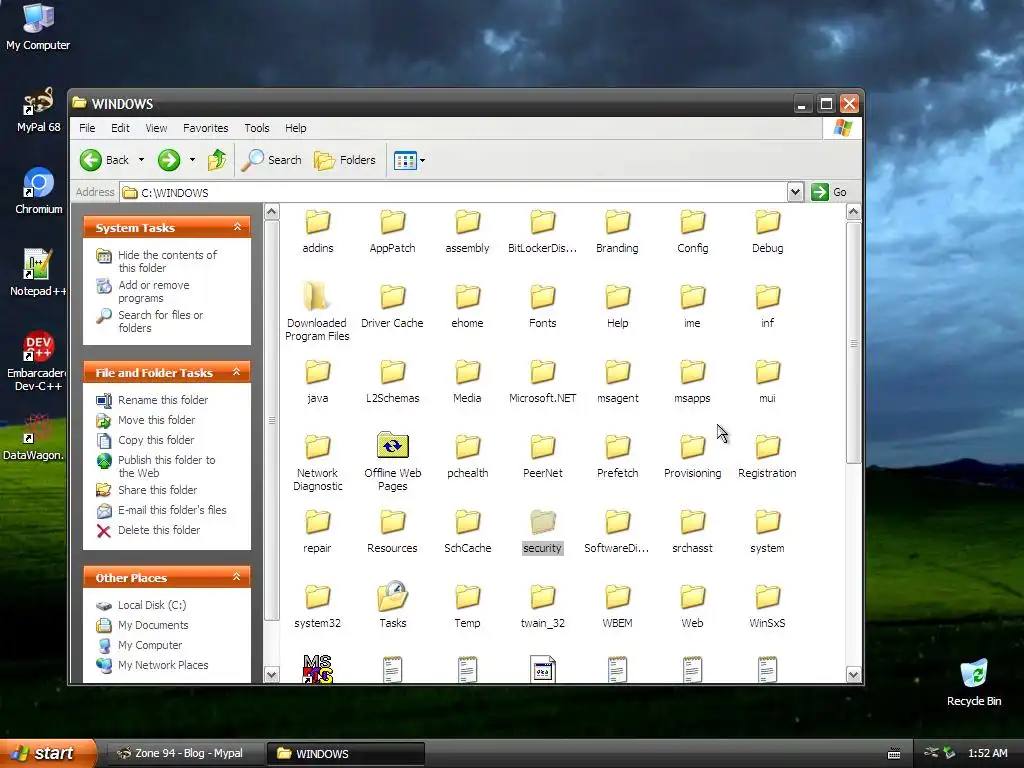Screen dimensions: 1024x768
Task: Click the Go button
Action: coord(829,192)
